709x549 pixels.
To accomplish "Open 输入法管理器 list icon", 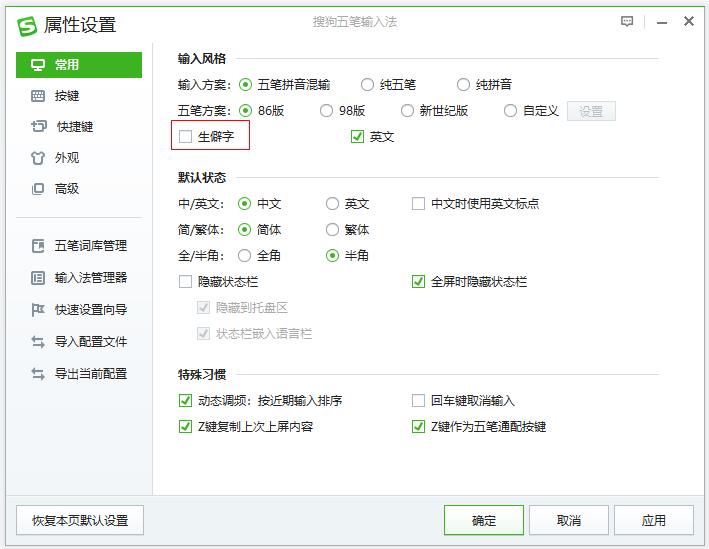I will [x=38, y=278].
